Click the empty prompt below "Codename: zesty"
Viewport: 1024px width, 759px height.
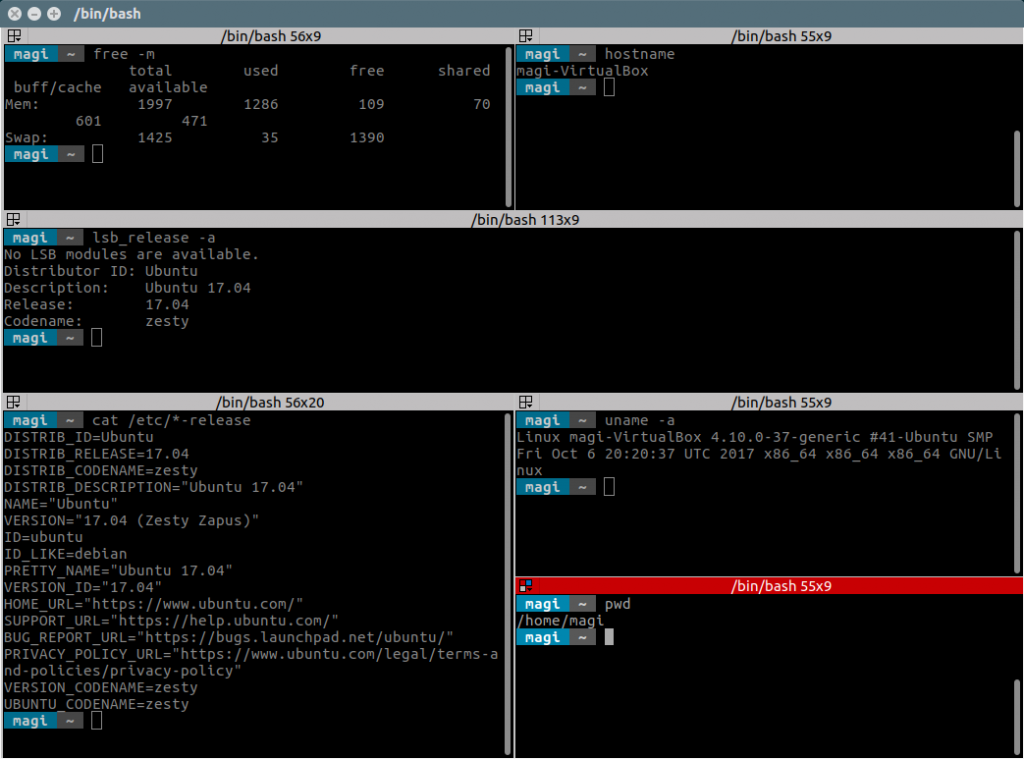coord(97,338)
